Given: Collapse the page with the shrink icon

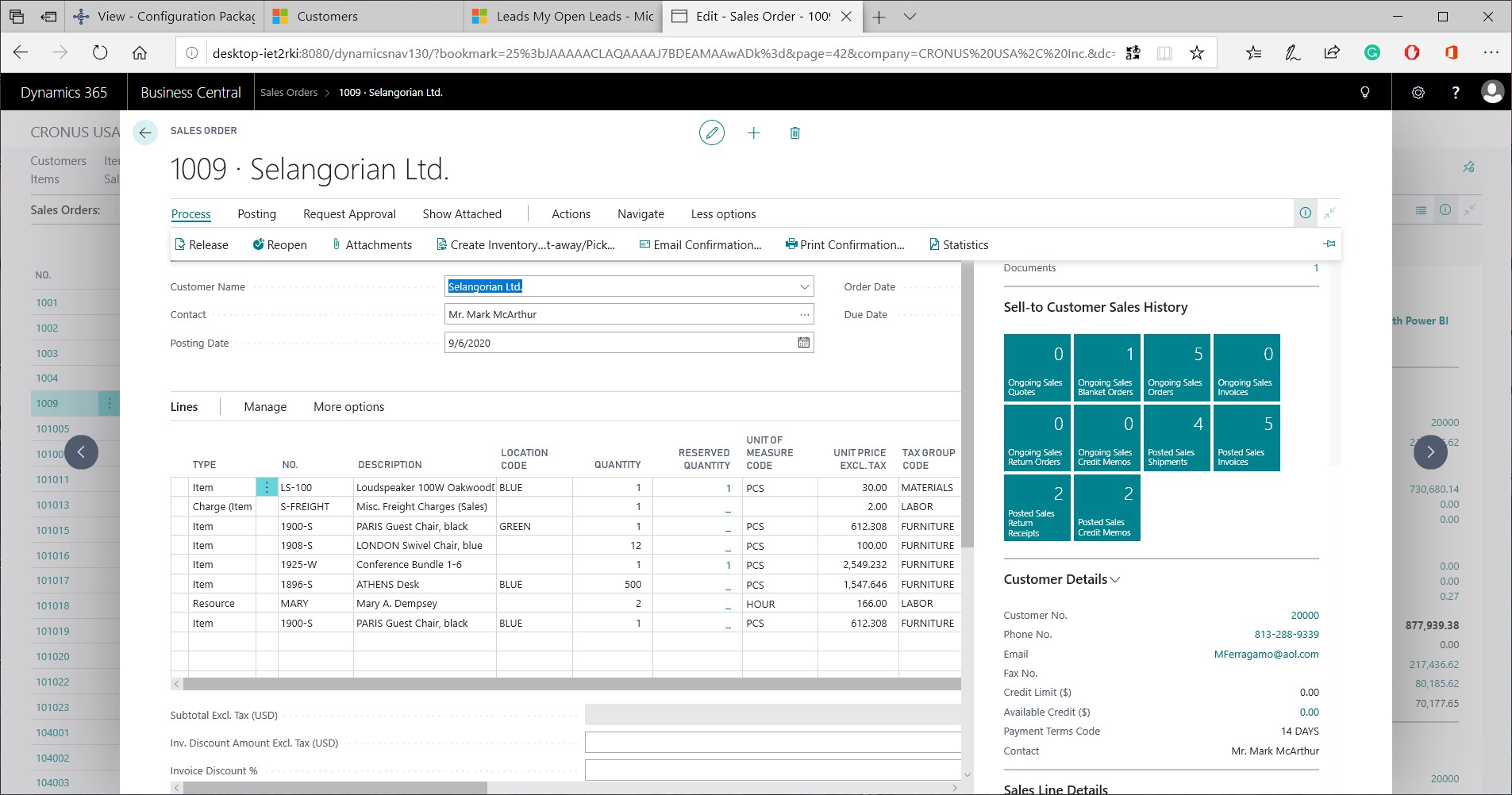Looking at the screenshot, I should coord(1329,213).
